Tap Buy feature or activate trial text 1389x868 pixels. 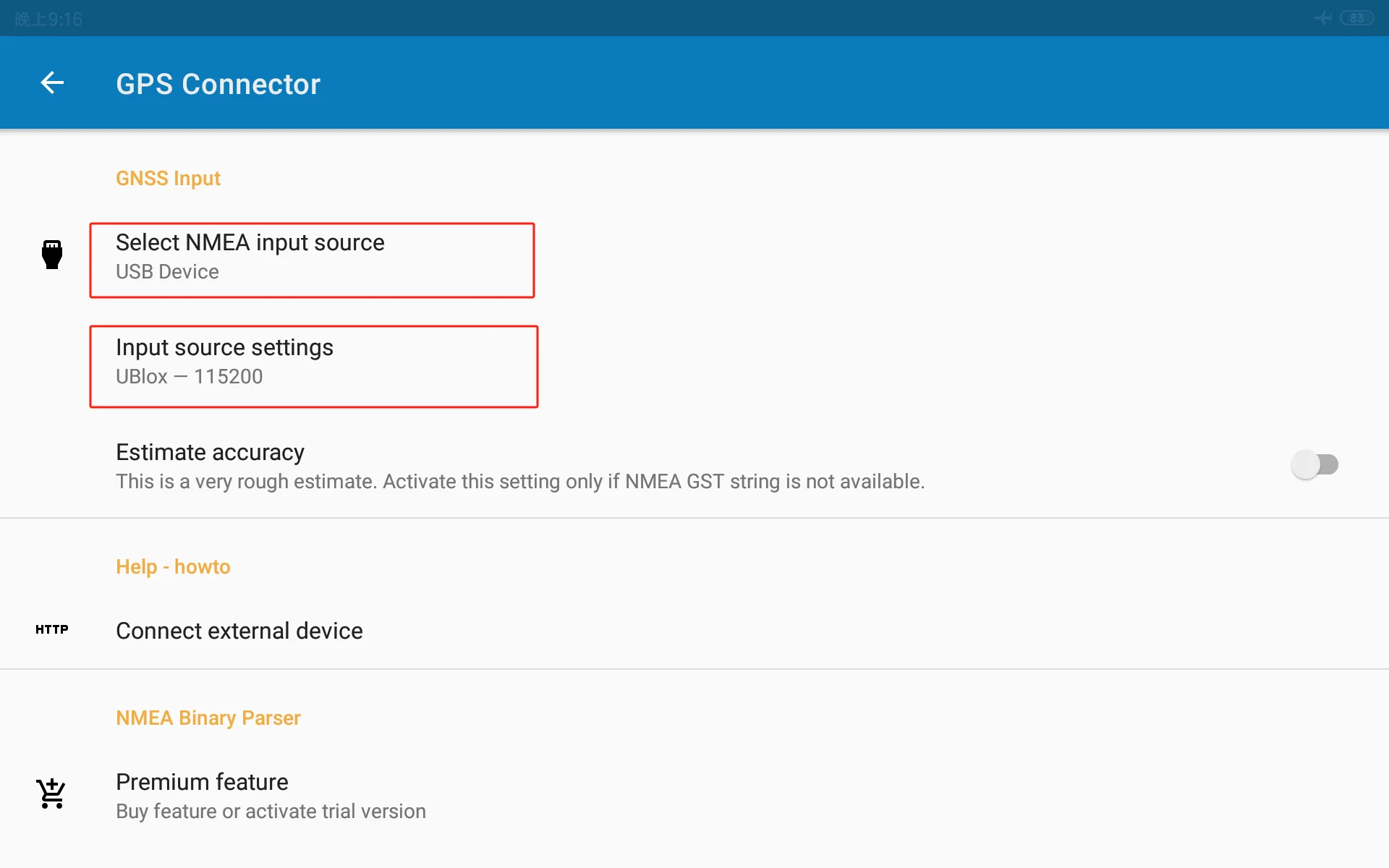pos(271,812)
